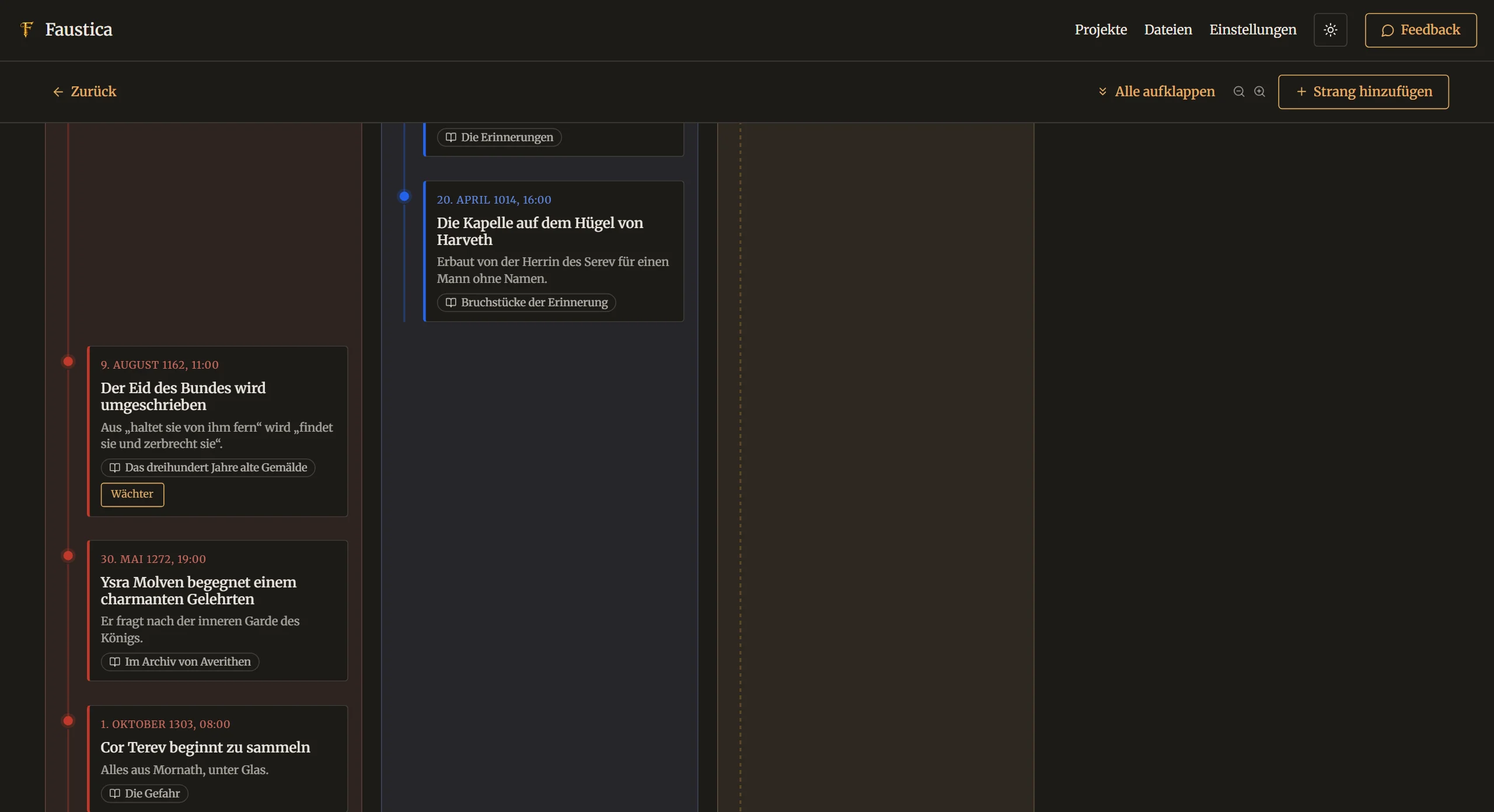
Task: Open the chapter tag Die Erinnerungen
Action: click(499, 137)
